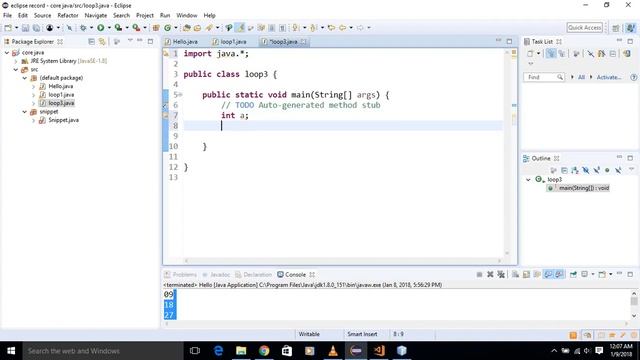Select Snippet.java in Package Explorer
Screen dimensions: 640x360
(63, 120)
